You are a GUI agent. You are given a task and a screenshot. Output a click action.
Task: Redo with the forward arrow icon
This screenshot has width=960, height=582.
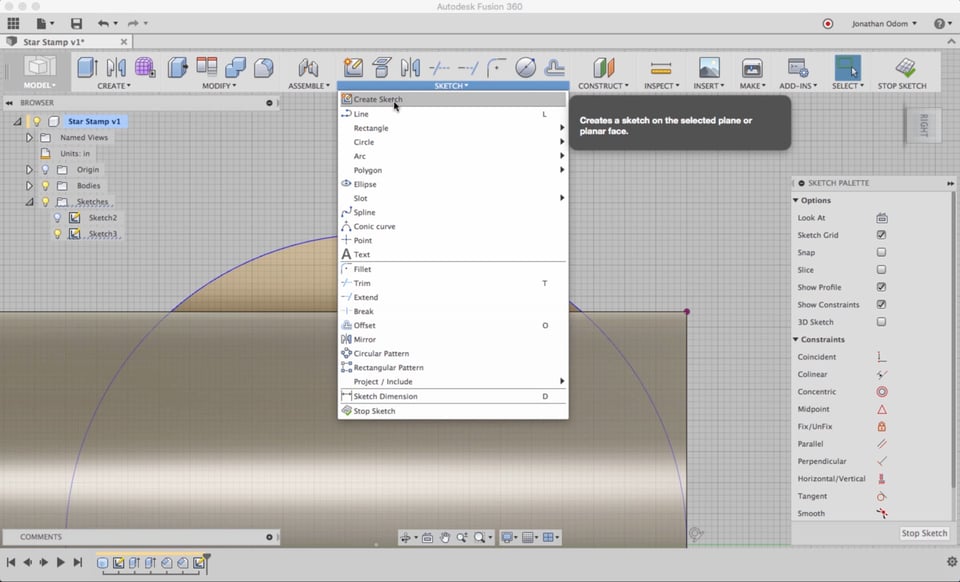pos(133,23)
